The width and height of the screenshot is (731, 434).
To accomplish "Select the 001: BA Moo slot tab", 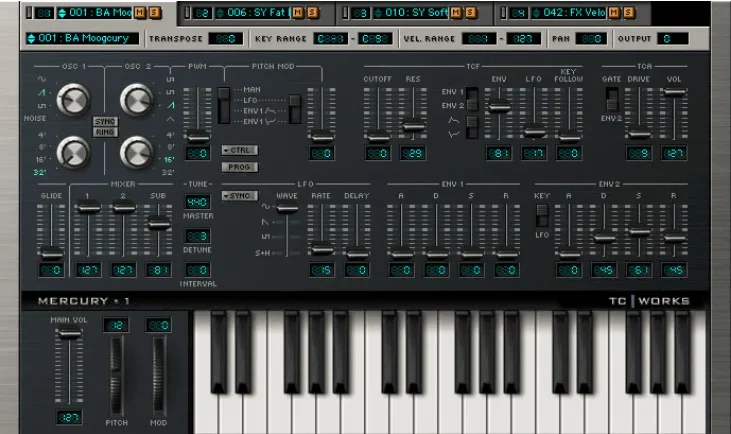I will click(99, 13).
